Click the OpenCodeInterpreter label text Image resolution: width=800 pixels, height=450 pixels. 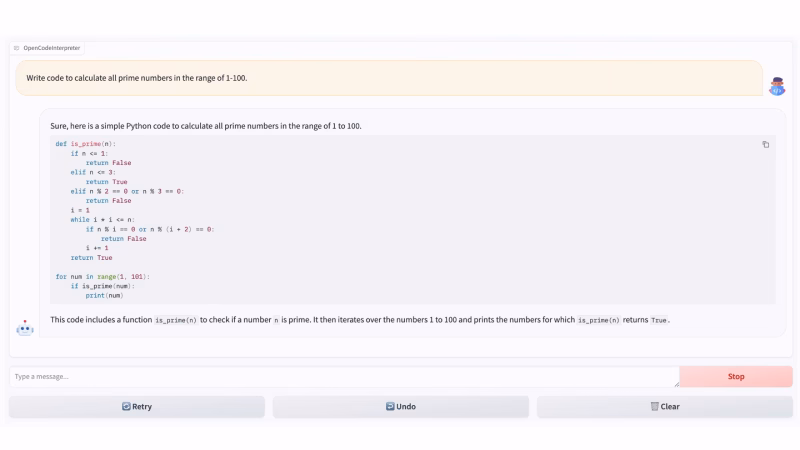52,48
